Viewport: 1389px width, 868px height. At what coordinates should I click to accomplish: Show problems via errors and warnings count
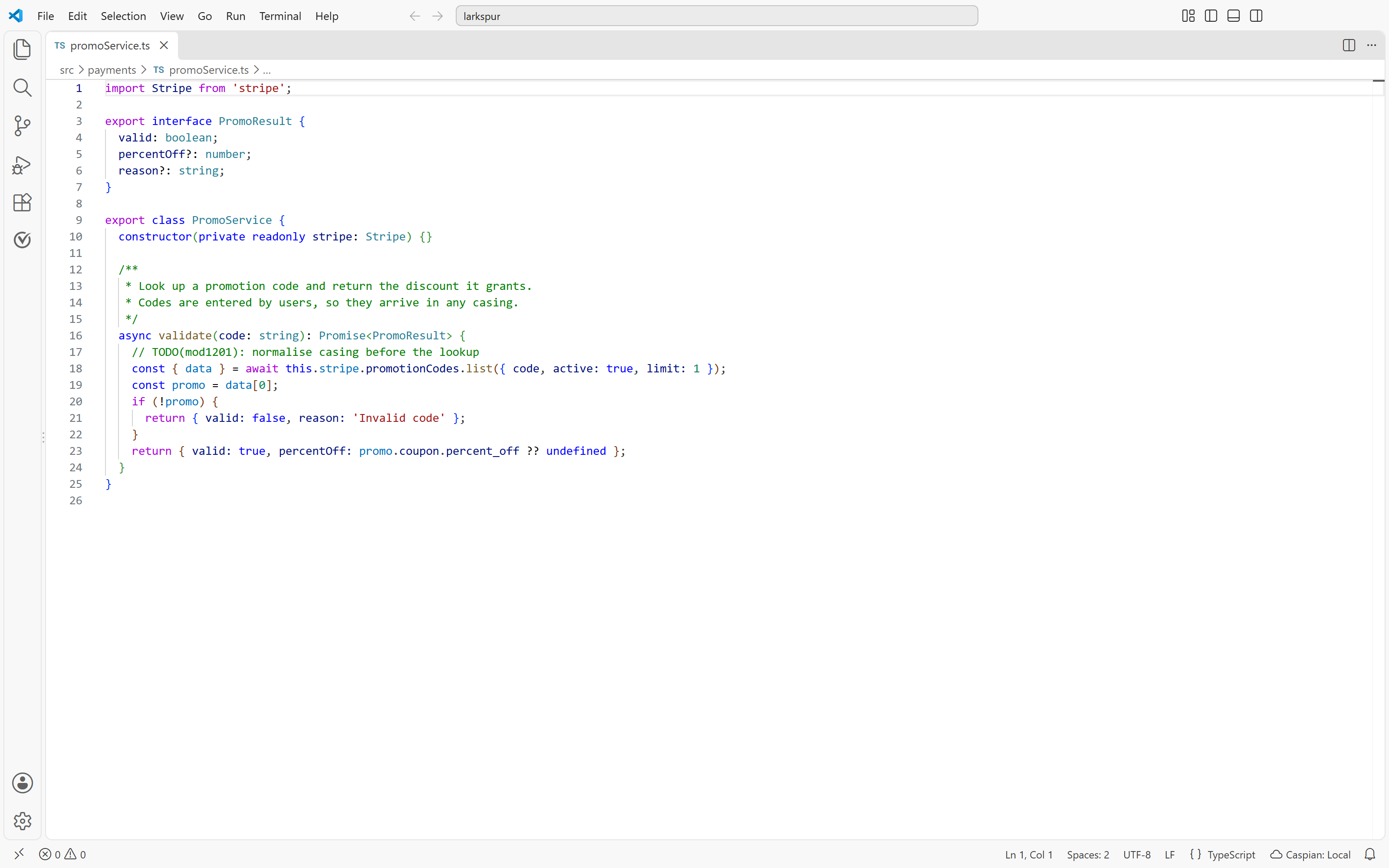pyautogui.click(x=63, y=854)
